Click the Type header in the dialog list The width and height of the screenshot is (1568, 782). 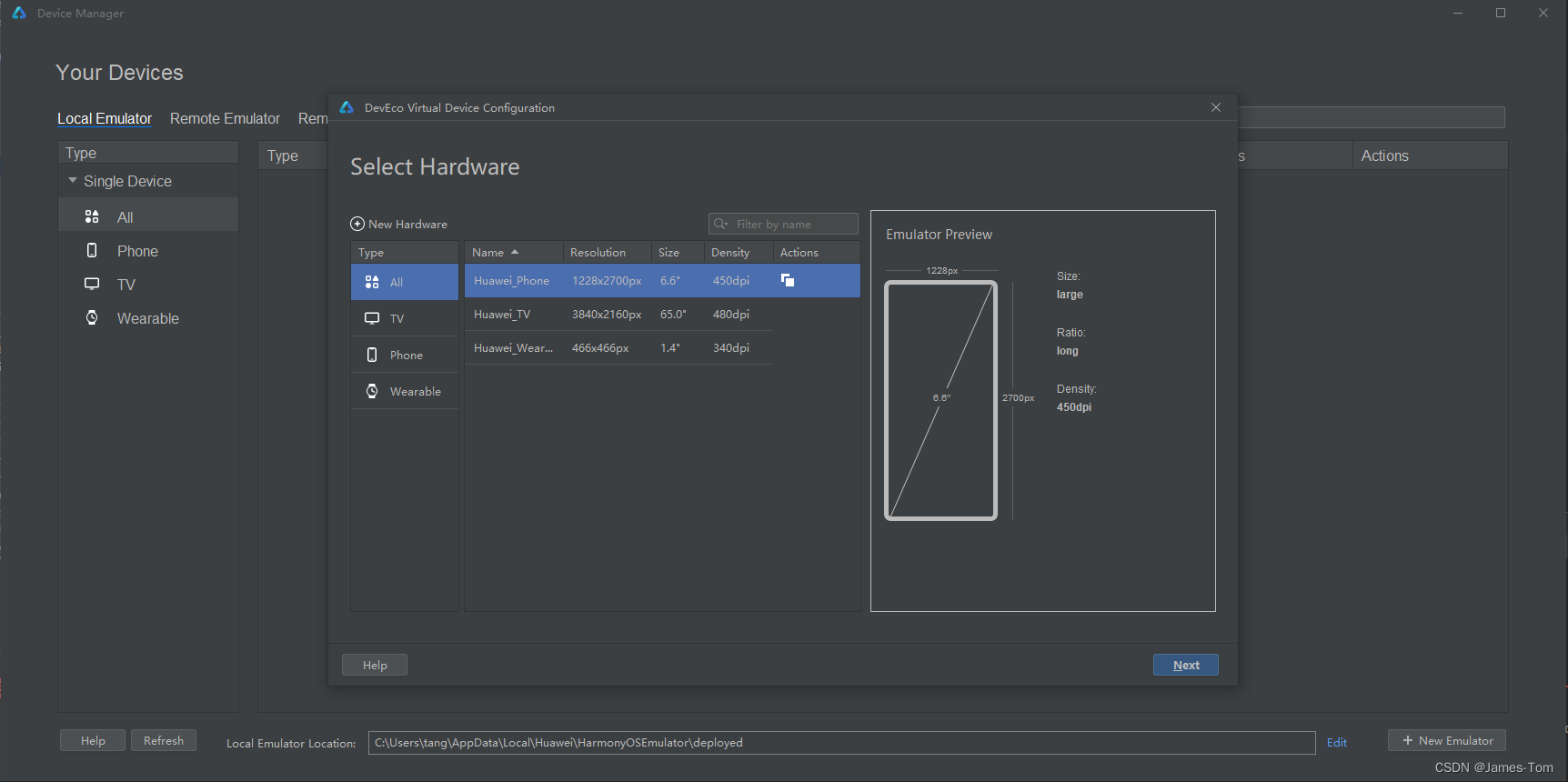[x=405, y=252]
